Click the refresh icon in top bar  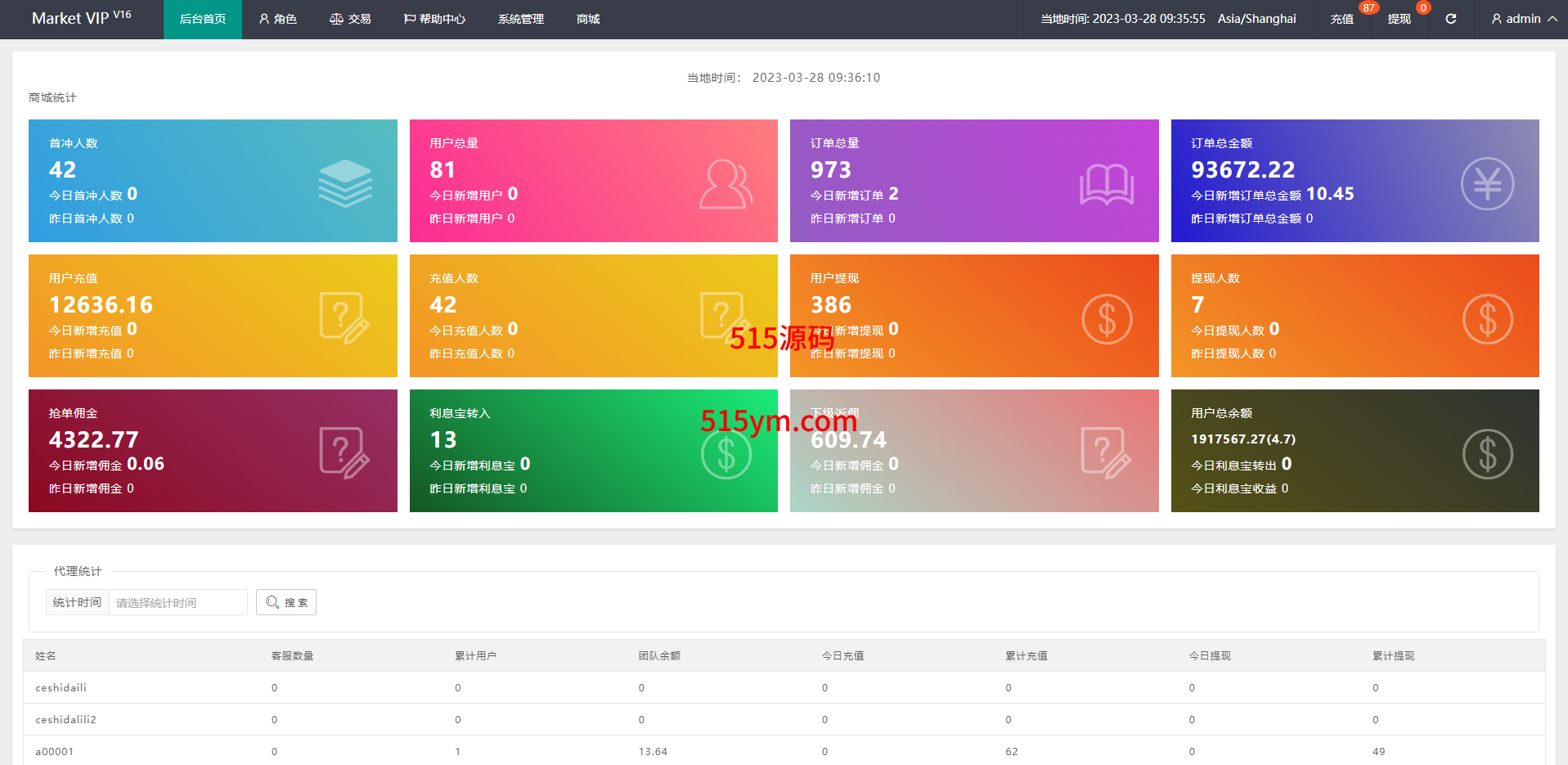[1450, 19]
